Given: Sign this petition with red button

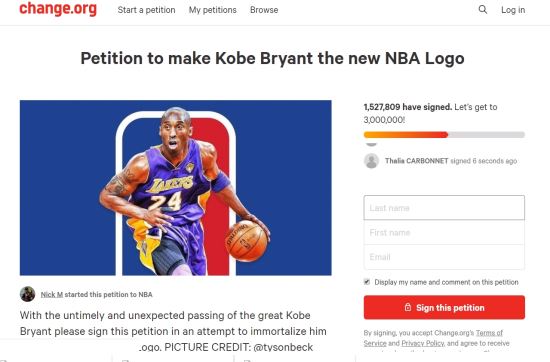Looking at the screenshot, I should coord(444,307).
